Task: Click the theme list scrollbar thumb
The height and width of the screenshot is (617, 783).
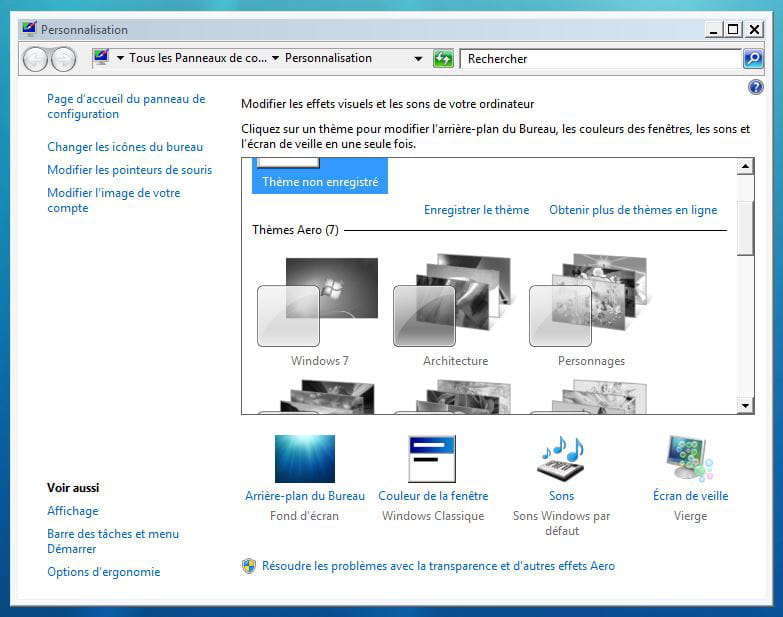Action: click(745, 229)
